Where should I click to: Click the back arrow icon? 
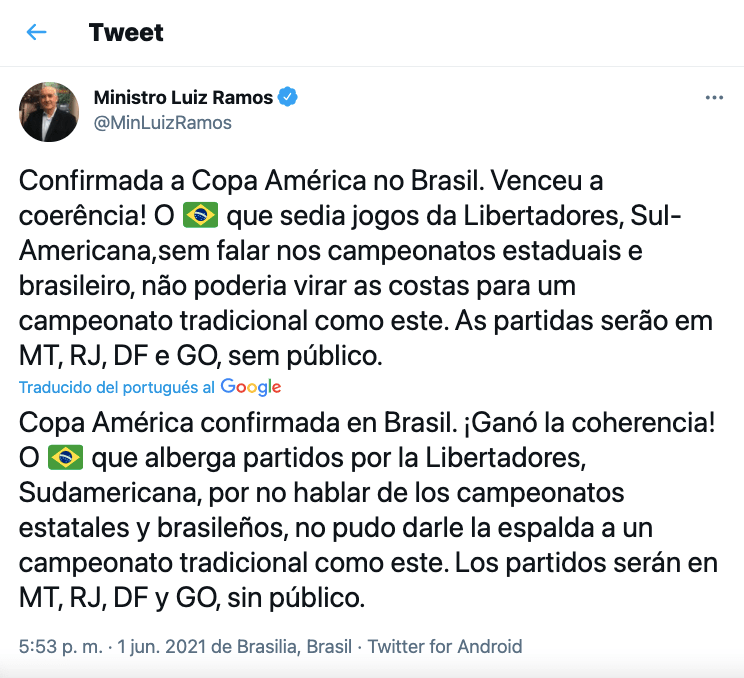click(x=37, y=32)
